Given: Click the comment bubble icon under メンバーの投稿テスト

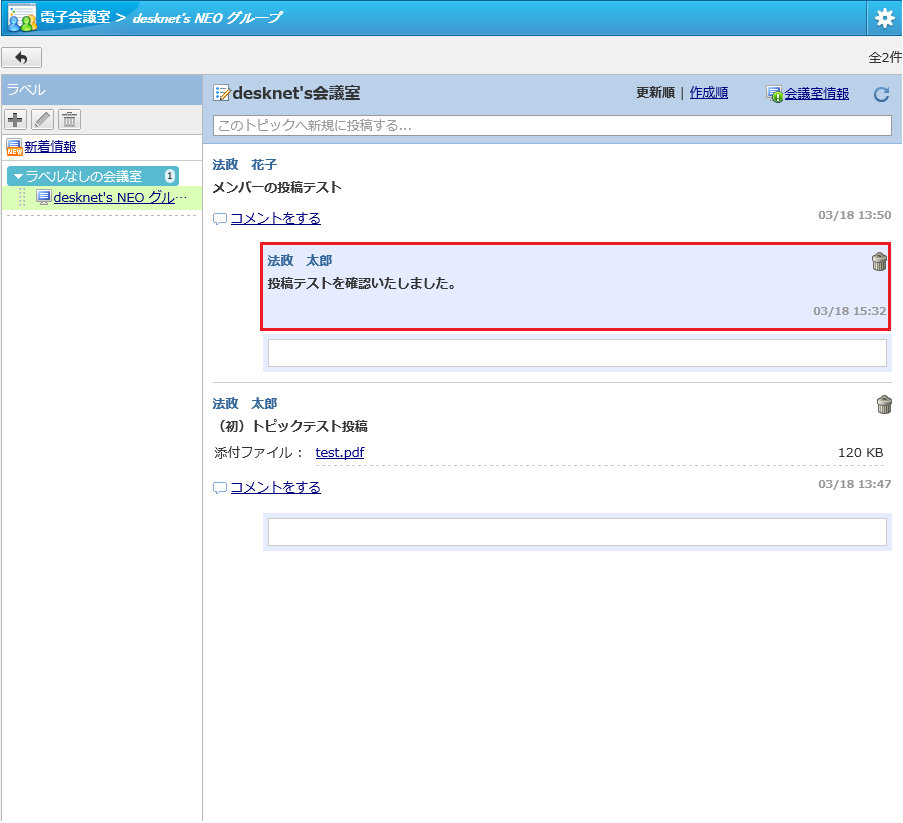Looking at the screenshot, I should click(x=219, y=219).
